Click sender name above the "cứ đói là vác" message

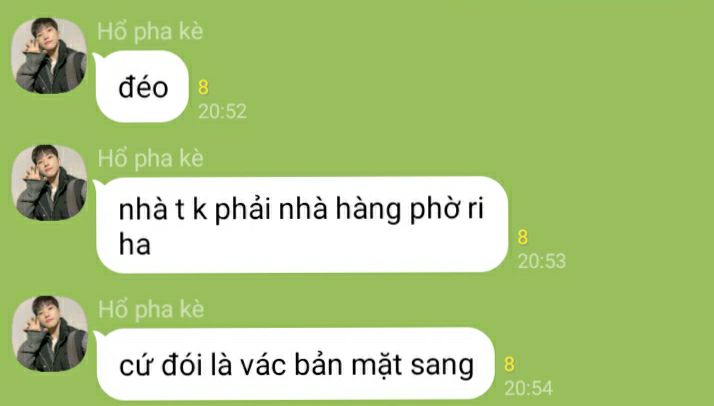[151, 310]
